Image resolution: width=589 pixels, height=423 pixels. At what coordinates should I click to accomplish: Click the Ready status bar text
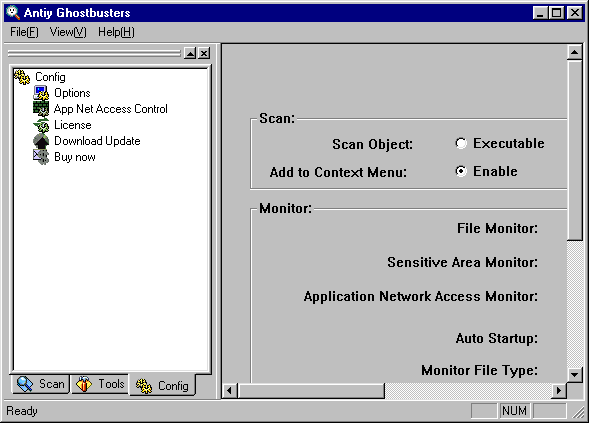click(x=22, y=411)
